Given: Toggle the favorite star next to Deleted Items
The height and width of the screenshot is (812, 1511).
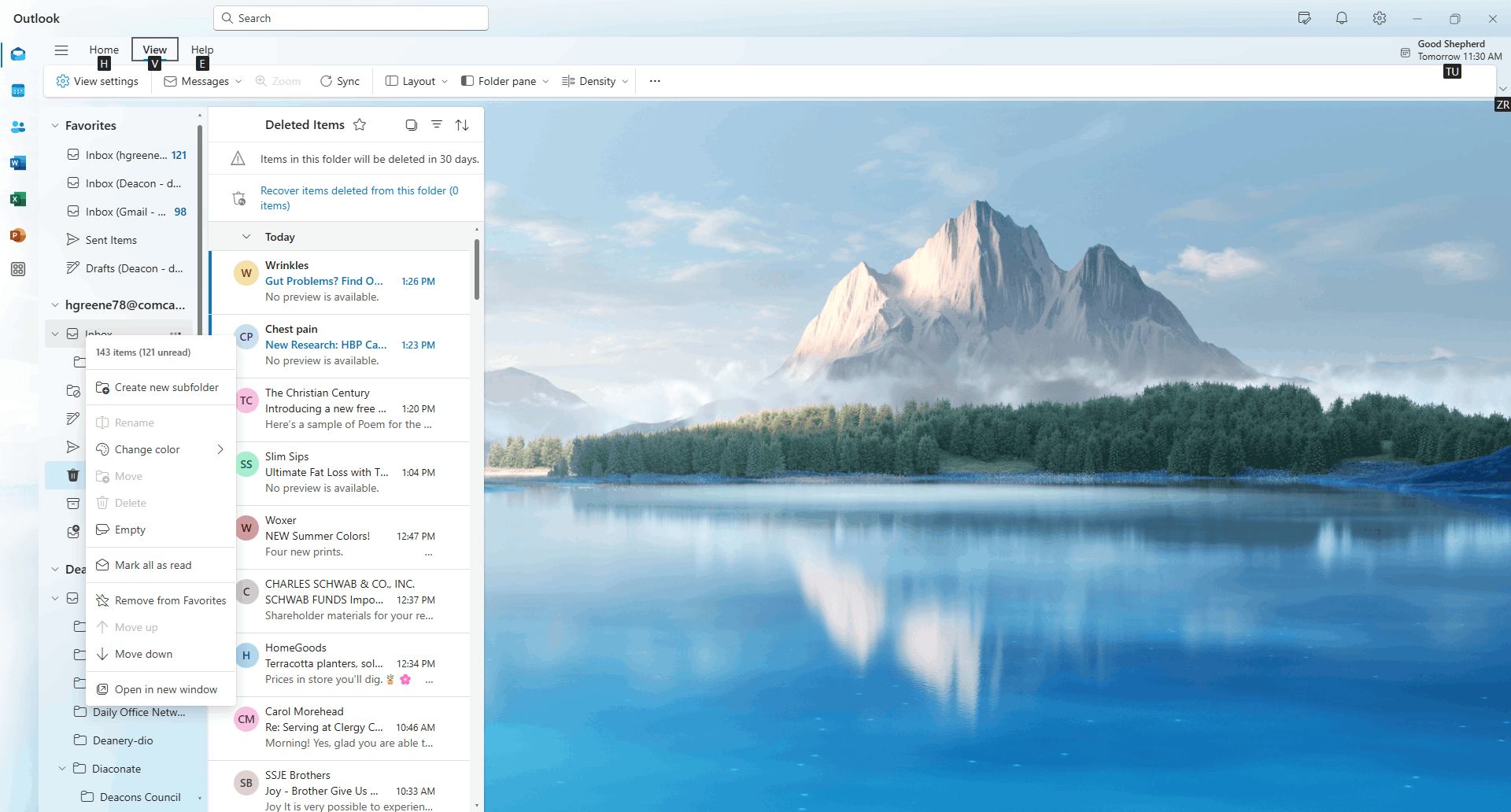Looking at the screenshot, I should (360, 124).
